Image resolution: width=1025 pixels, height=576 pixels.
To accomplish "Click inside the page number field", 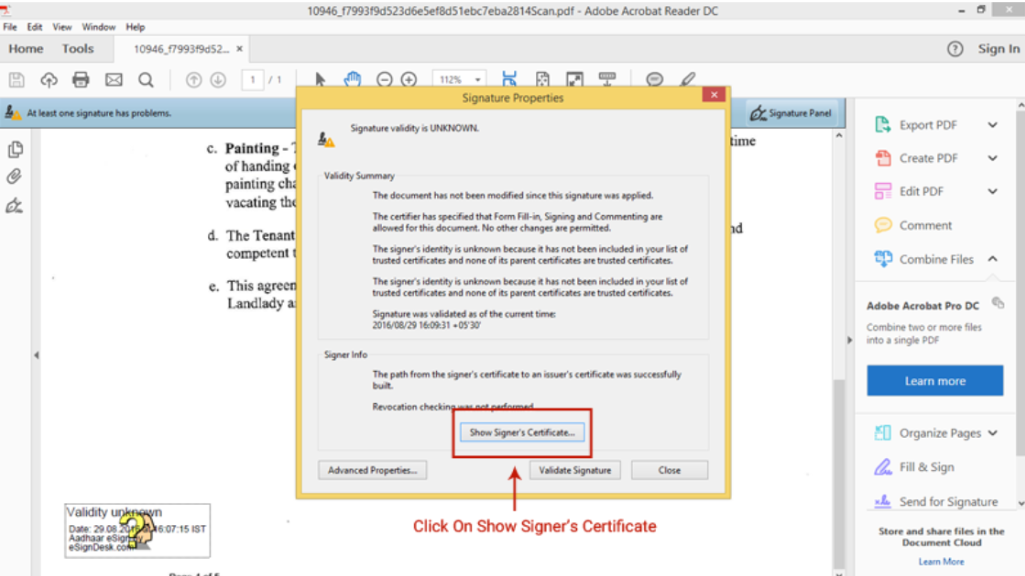I will 252,80.
